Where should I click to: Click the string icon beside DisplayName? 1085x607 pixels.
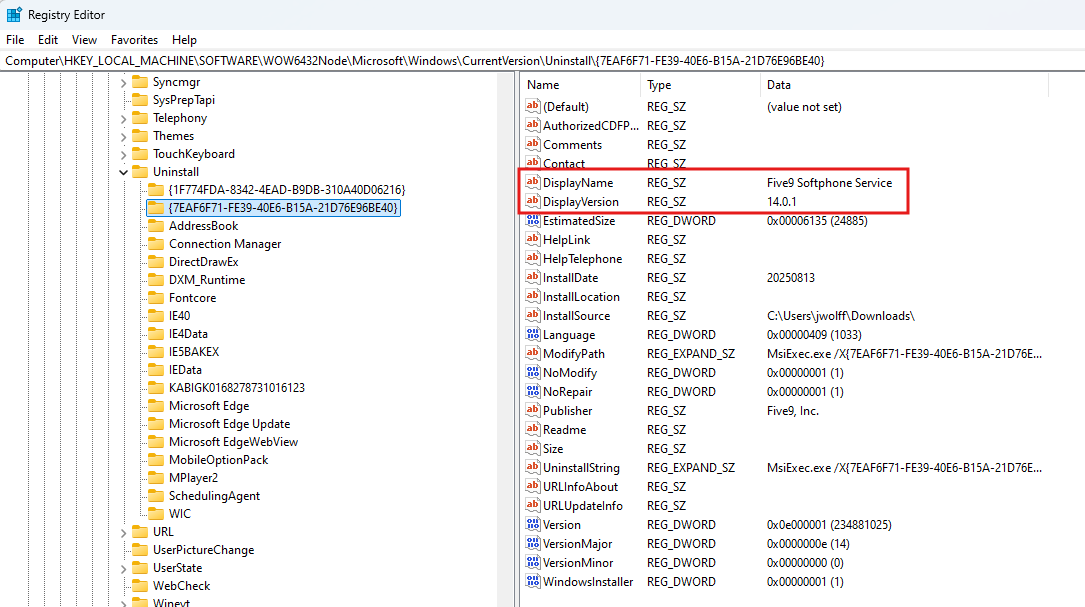pos(532,183)
